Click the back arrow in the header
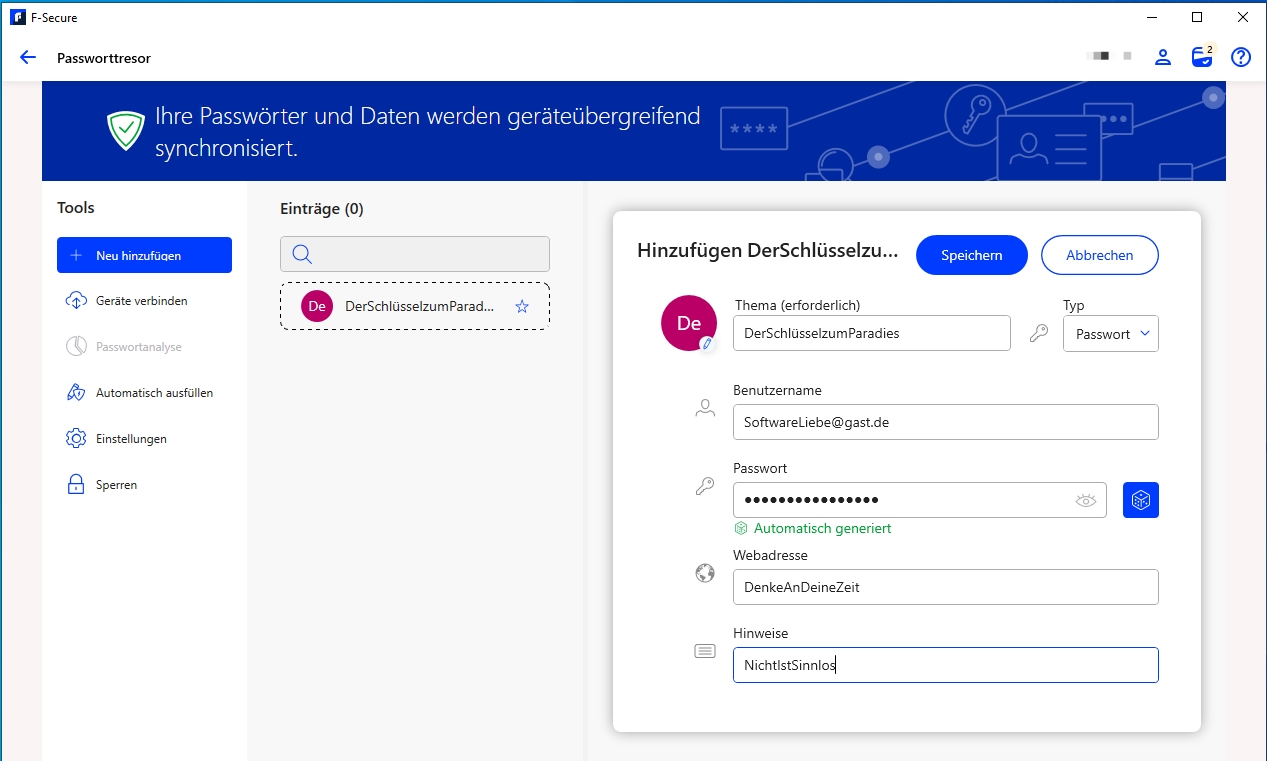The width and height of the screenshot is (1267, 761). pyautogui.click(x=28, y=58)
